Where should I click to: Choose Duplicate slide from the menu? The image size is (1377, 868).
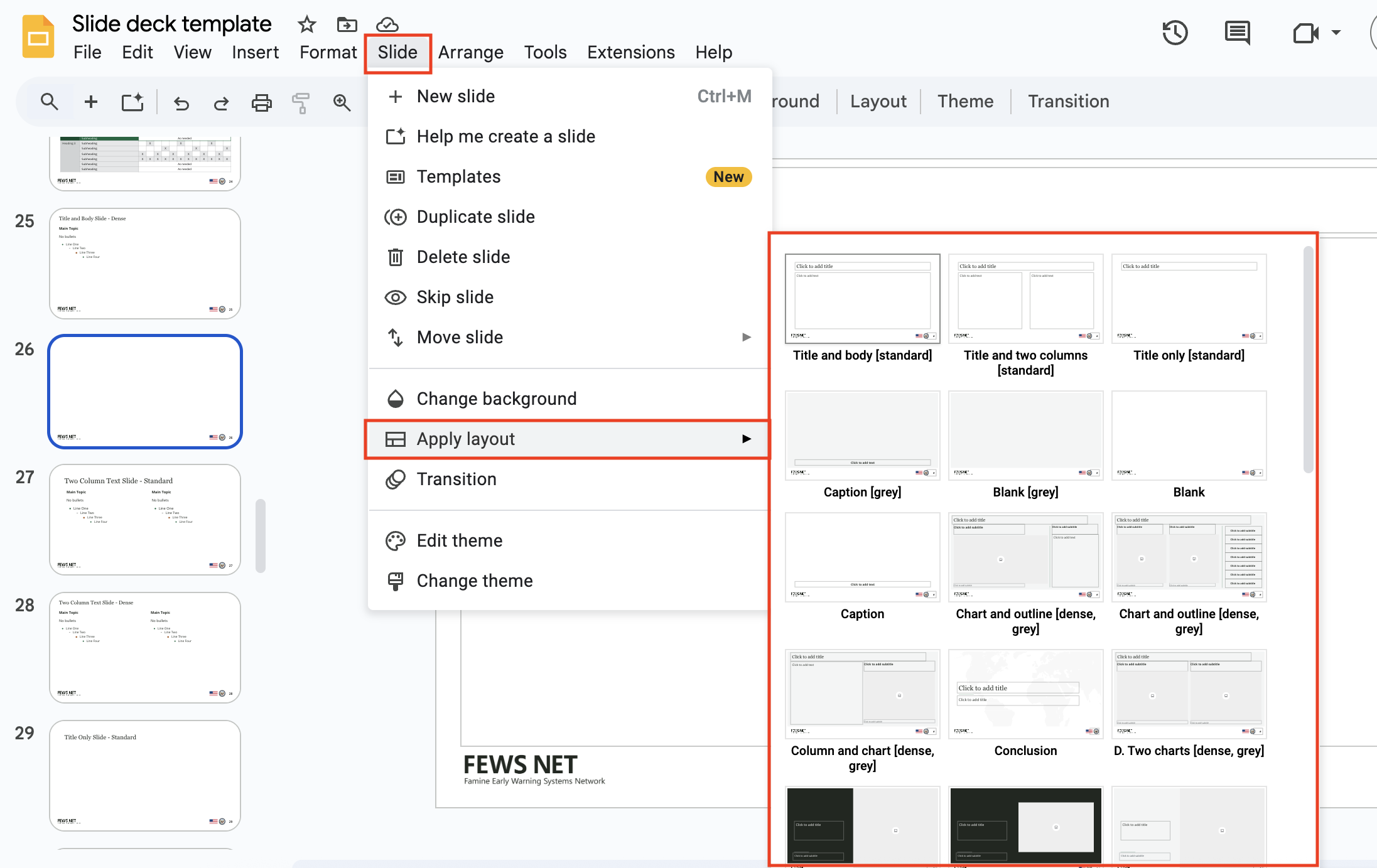click(475, 217)
